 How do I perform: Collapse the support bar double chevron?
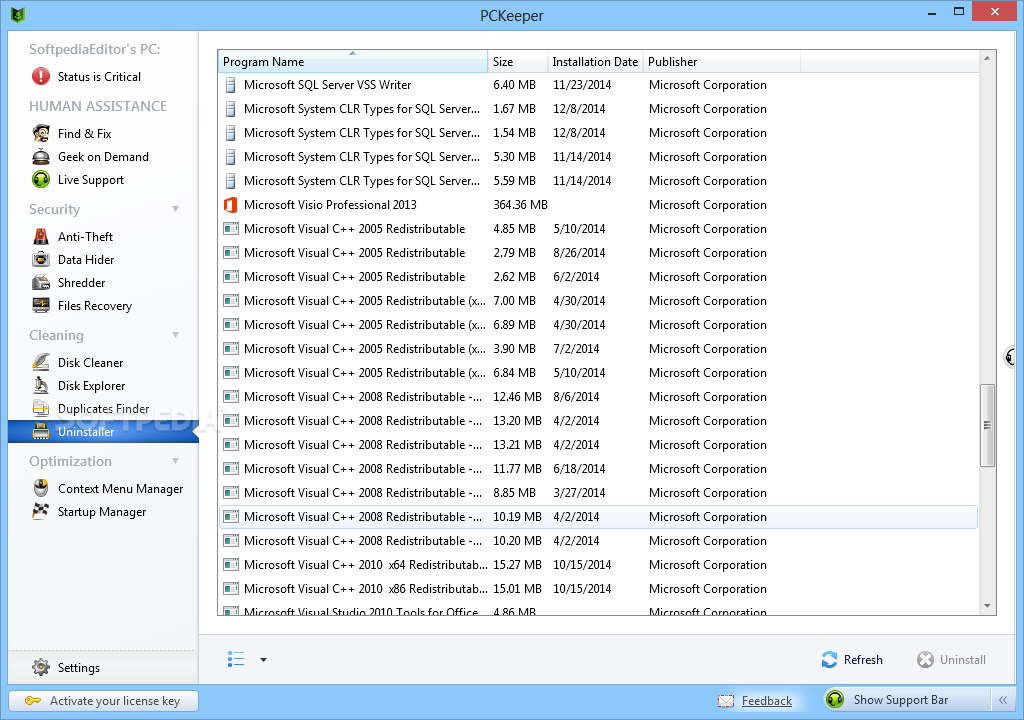pos(1002,700)
